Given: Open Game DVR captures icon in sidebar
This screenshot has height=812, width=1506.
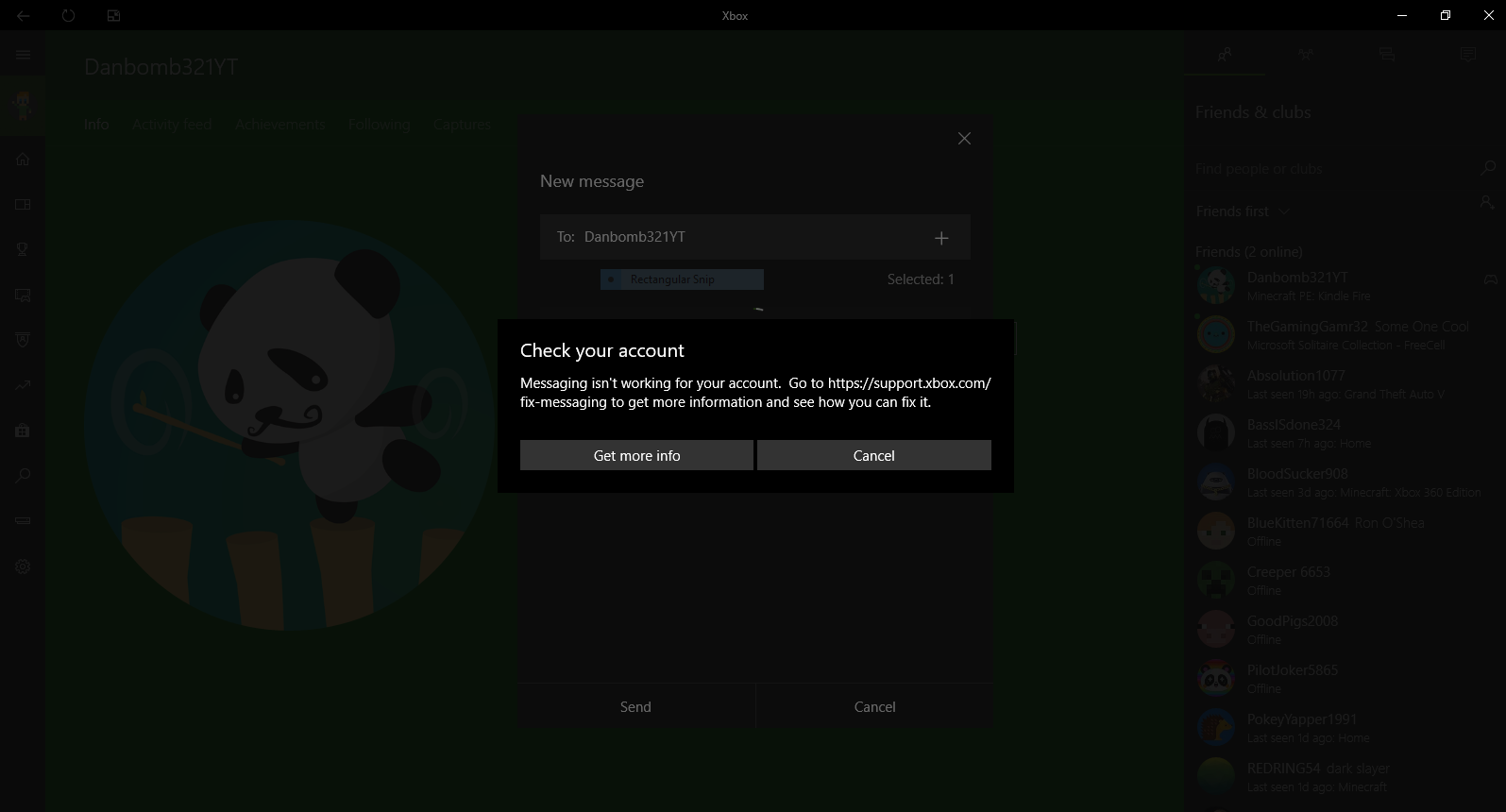Looking at the screenshot, I should [23, 295].
